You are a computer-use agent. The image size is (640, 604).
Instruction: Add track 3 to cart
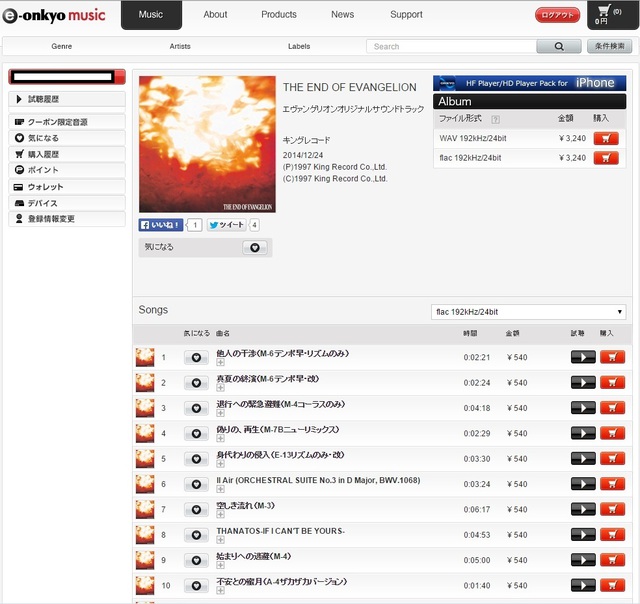(612, 408)
